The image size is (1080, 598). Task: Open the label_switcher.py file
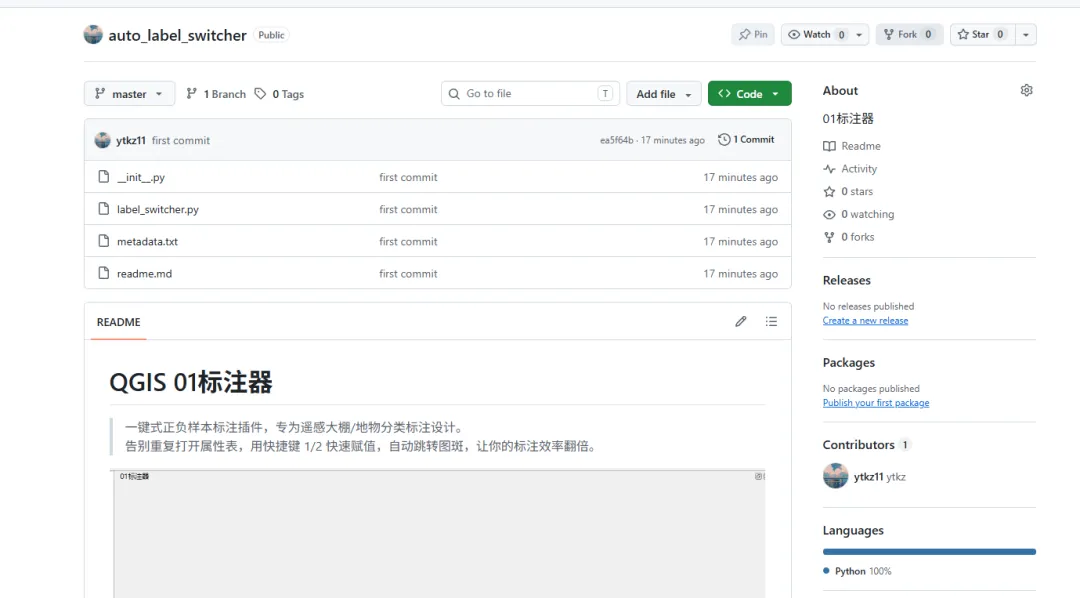(158, 209)
